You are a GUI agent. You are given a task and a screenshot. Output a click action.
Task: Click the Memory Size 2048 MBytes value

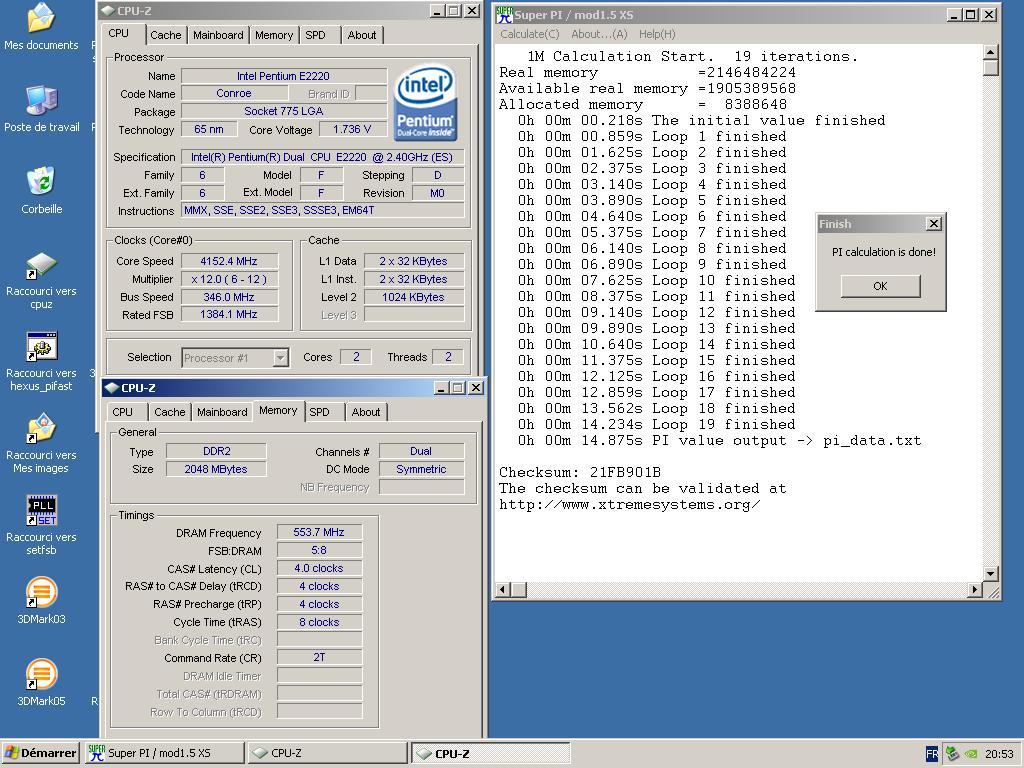[x=216, y=469]
